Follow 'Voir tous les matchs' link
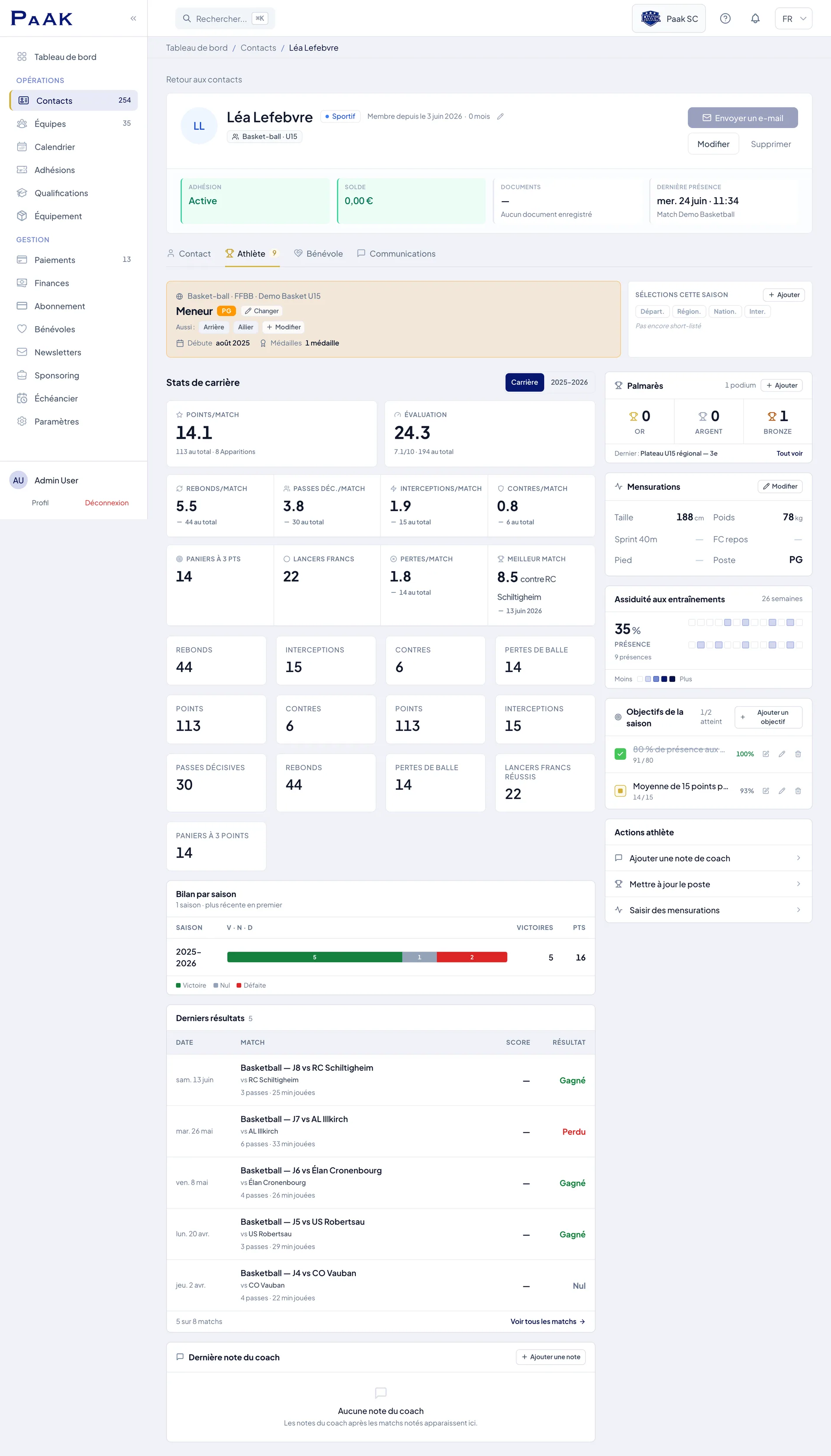This screenshot has width=831, height=1456. (x=548, y=1321)
